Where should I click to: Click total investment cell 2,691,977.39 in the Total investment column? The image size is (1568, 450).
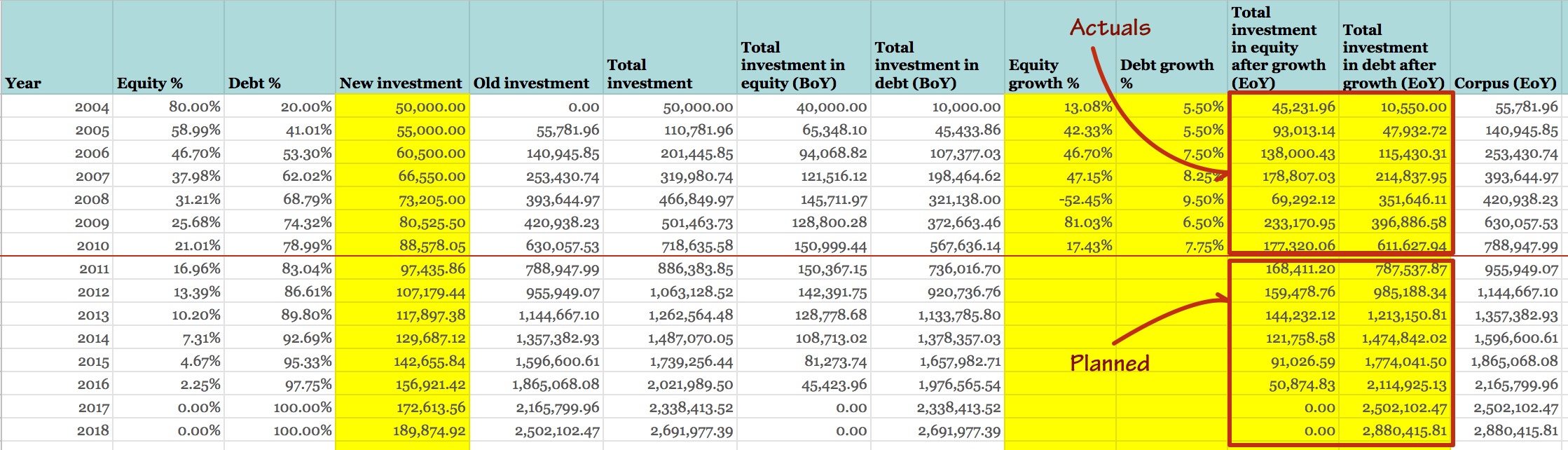670,430
